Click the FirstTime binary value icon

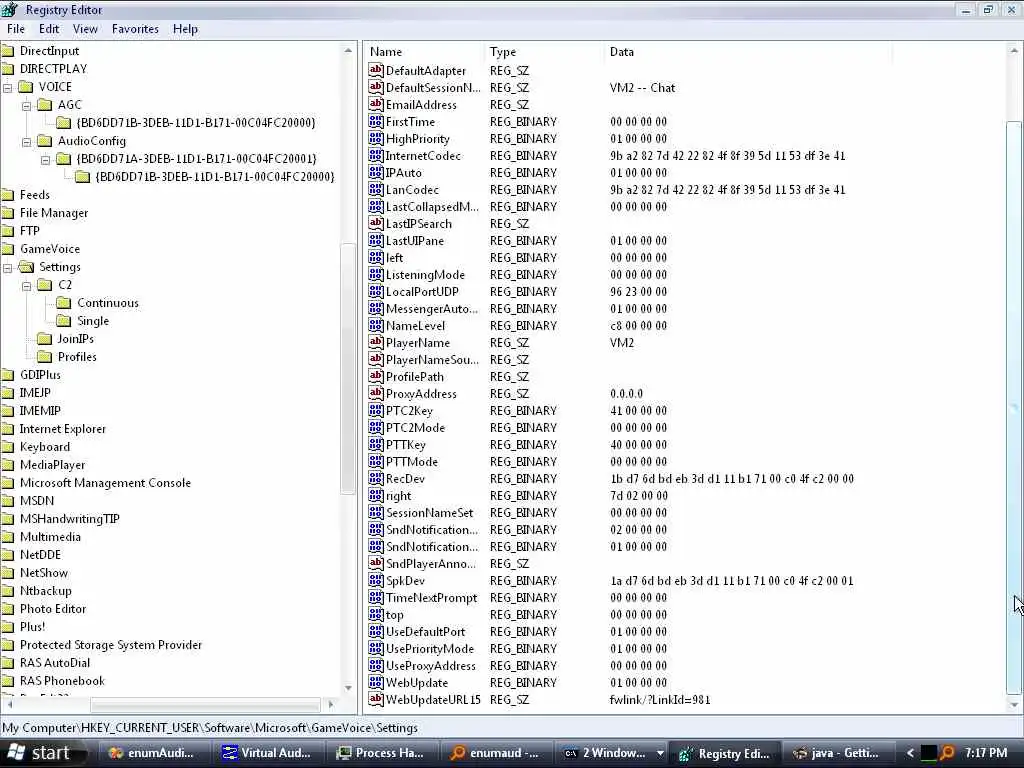coord(376,121)
